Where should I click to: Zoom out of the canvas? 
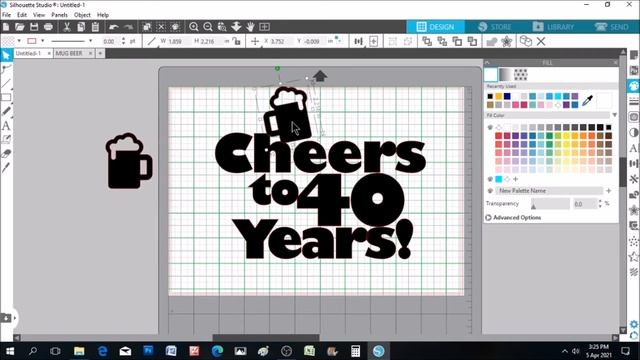(208, 27)
